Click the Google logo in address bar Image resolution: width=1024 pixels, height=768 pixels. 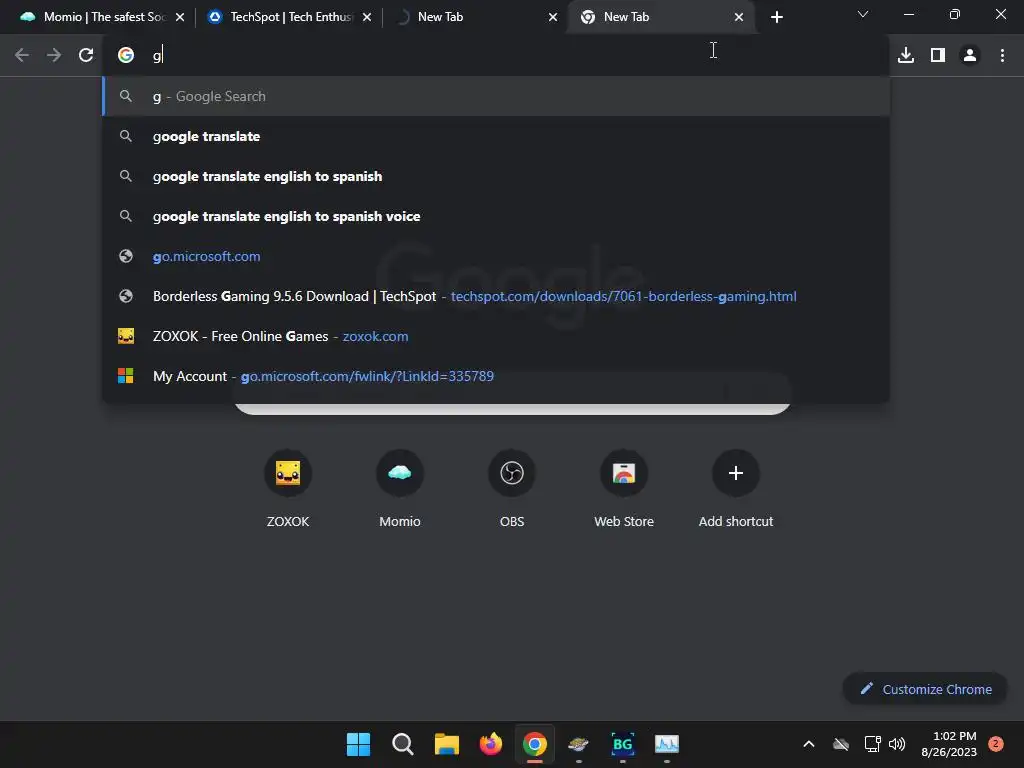pos(126,56)
